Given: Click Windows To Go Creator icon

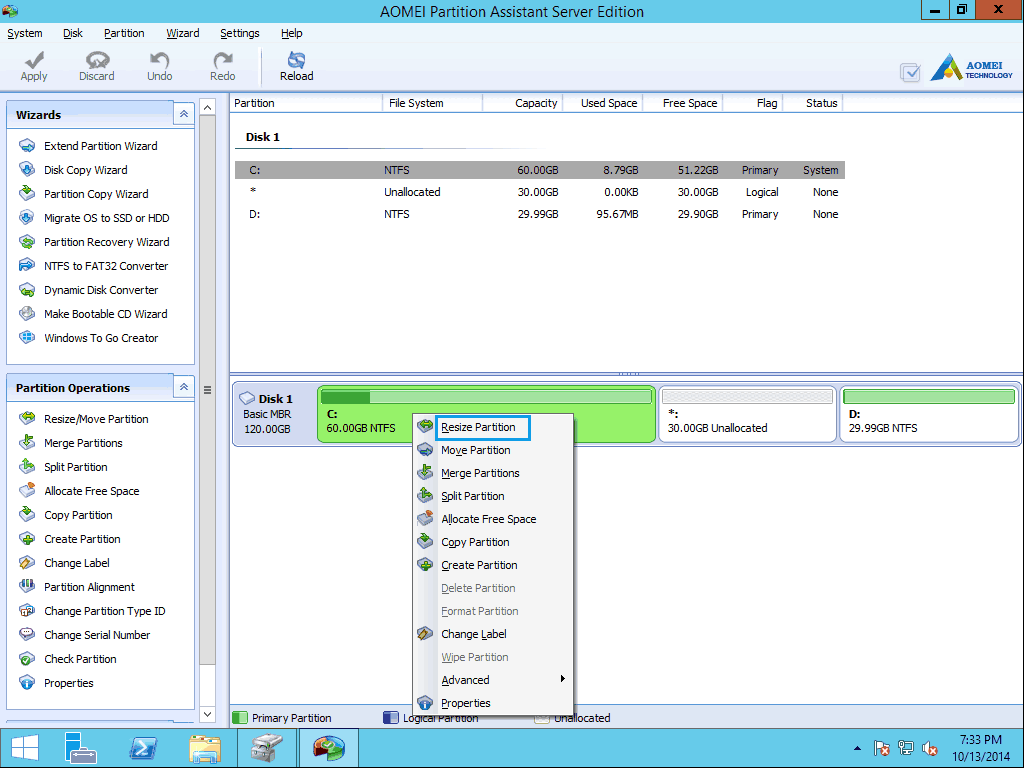Looking at the screenshot, I should 27,338.
